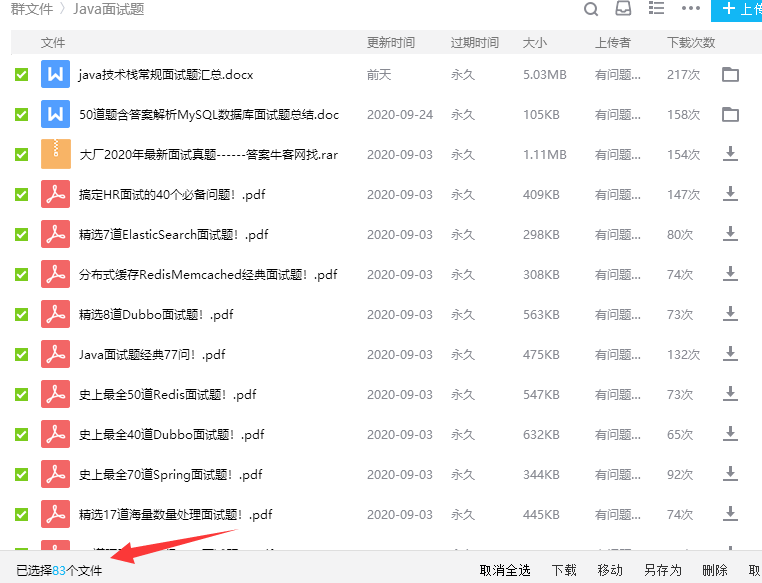Click 另存为 in bottom action bar
Image resolution: width=762 pixels, height=583 pixels.
662,570
